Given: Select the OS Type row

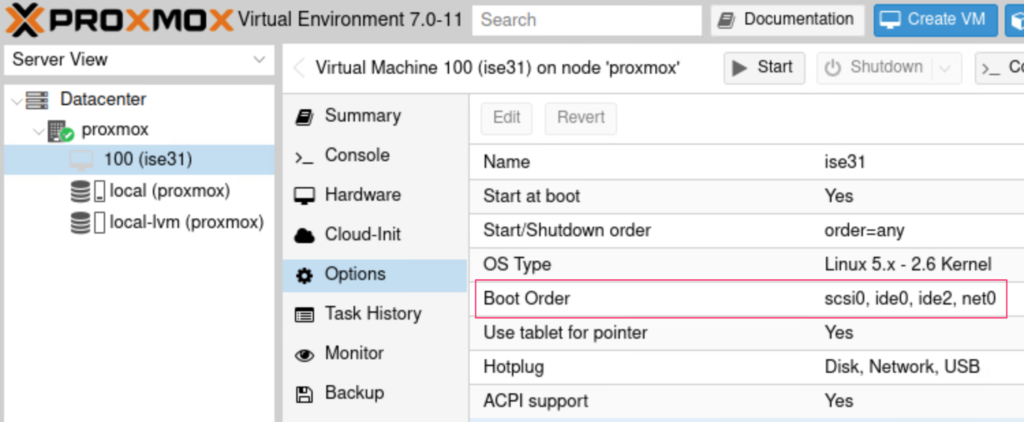Looking at the screenshot, I should click(x=746, y=265).
